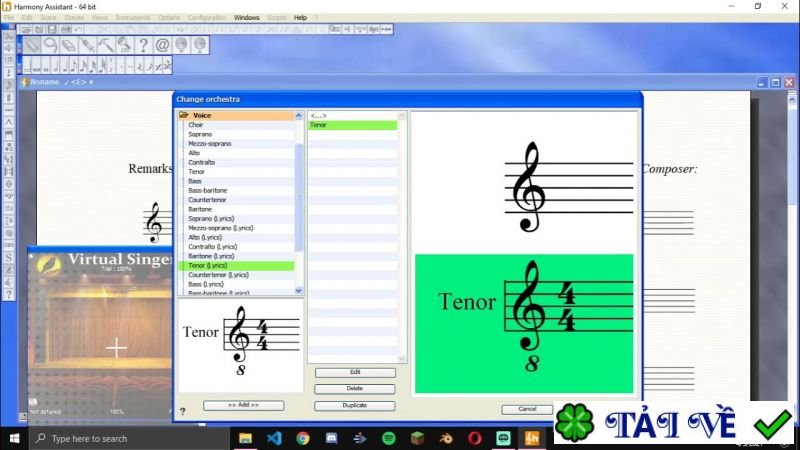The height and width of the screenshot is (450, 800).
Task: Select Tenor (Lyrics) highlighted entry
Action: 236,265
